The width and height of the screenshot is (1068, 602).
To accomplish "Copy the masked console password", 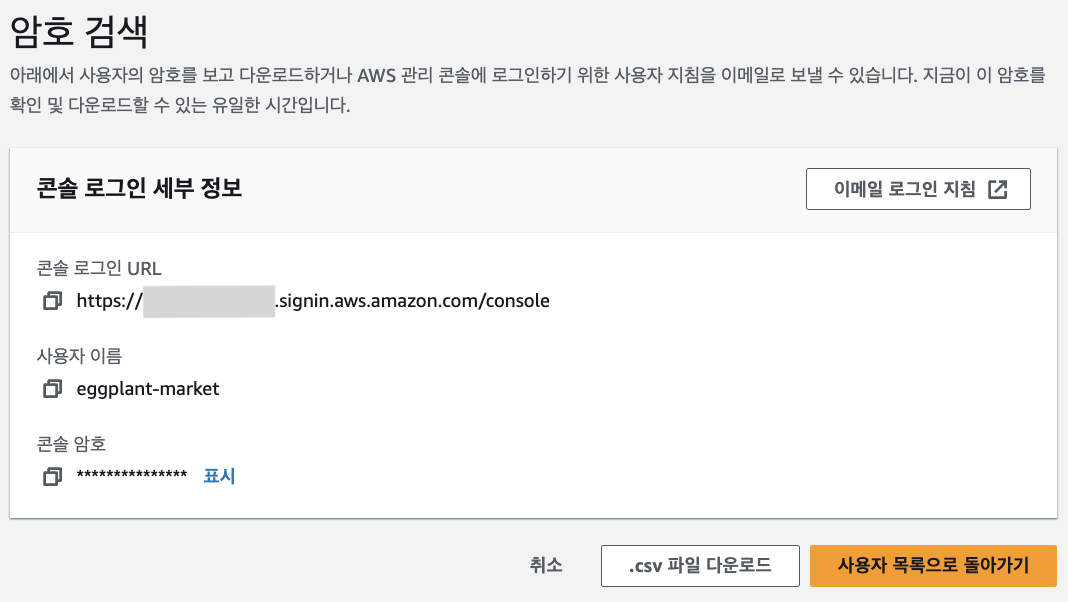I will click(x=52, y=477).
